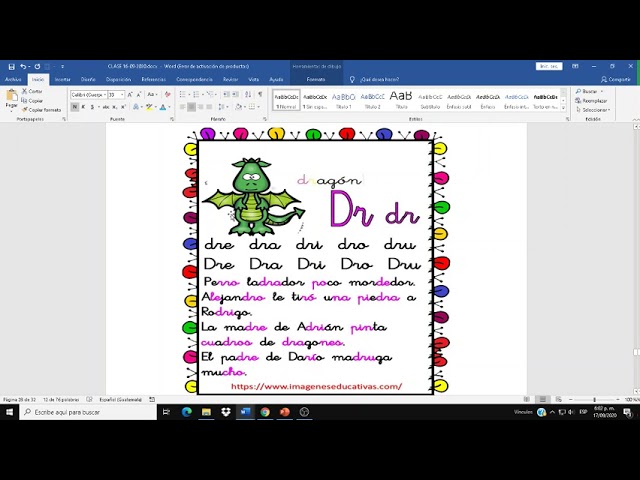Switch to the Insertar tab

pyautogui.click(x=62, y=80)
